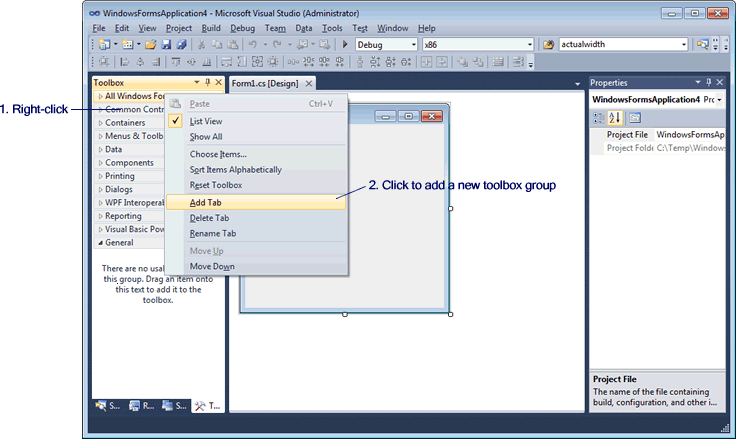Click the Property Pages icon in Properties
Image resolution: width=736 pixels, height=439 pixels.
pos(634,117)
